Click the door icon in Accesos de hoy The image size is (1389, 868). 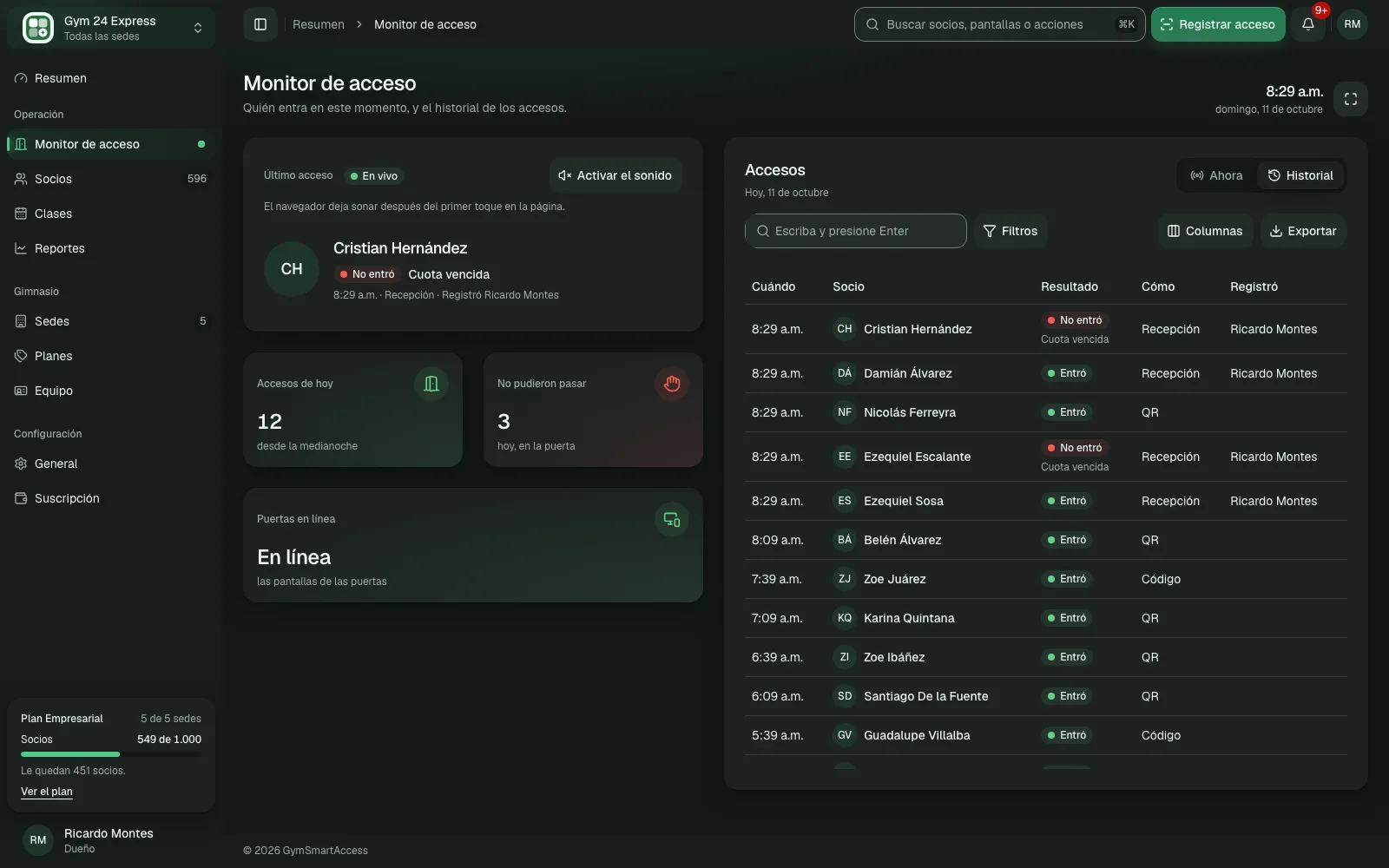[431, 384]
